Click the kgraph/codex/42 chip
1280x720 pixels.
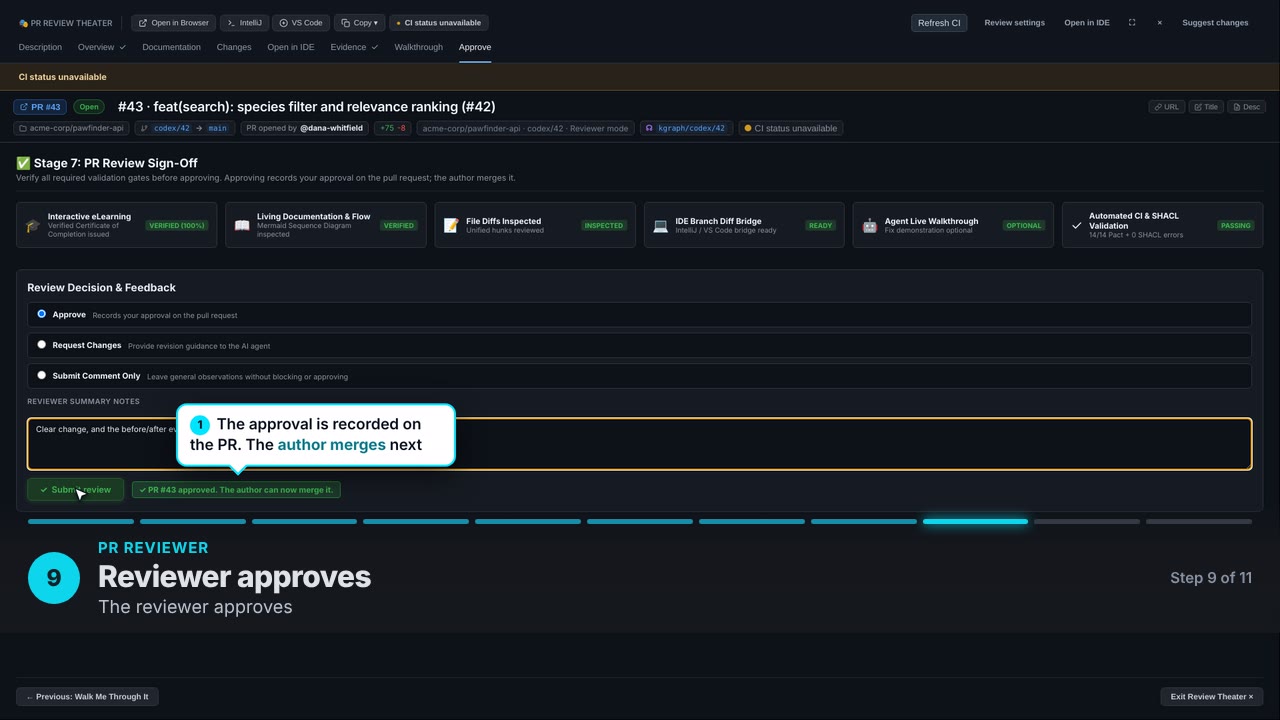[x=685, y=128]
